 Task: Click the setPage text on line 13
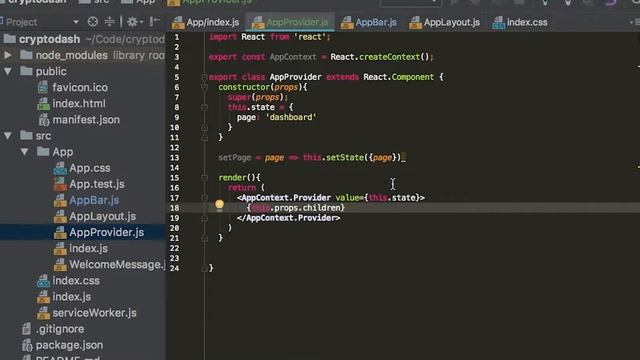click(x=234, y=158)
